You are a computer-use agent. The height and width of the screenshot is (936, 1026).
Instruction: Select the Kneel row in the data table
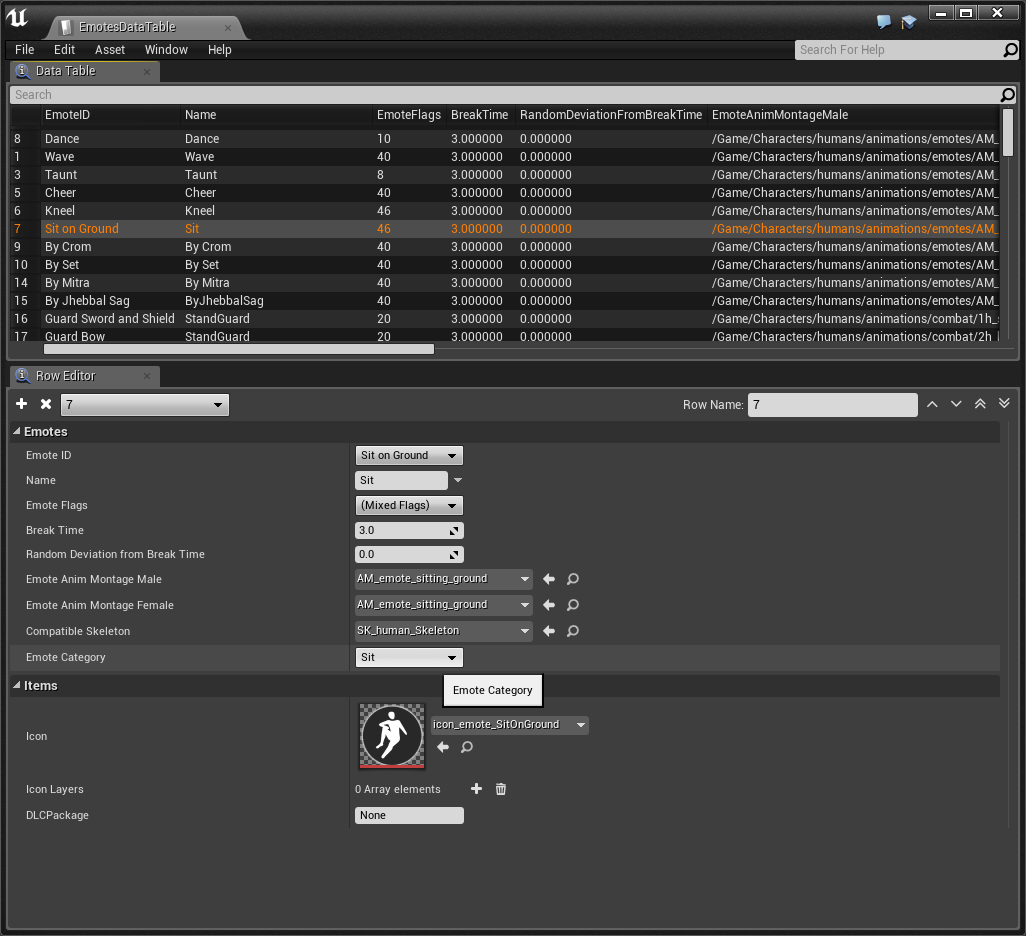(60, 211)
